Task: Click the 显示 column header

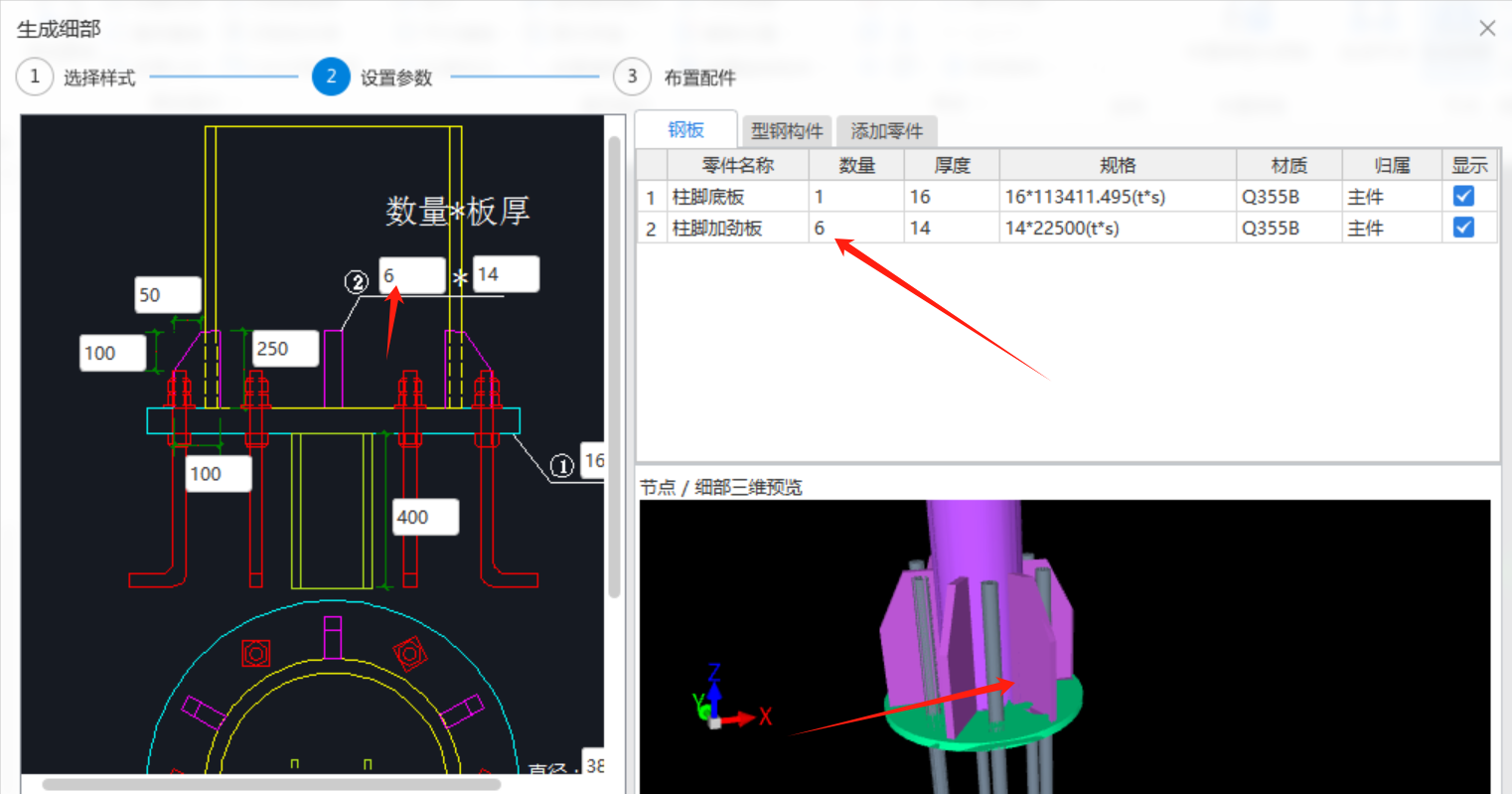Action: tap(1470, 165)
